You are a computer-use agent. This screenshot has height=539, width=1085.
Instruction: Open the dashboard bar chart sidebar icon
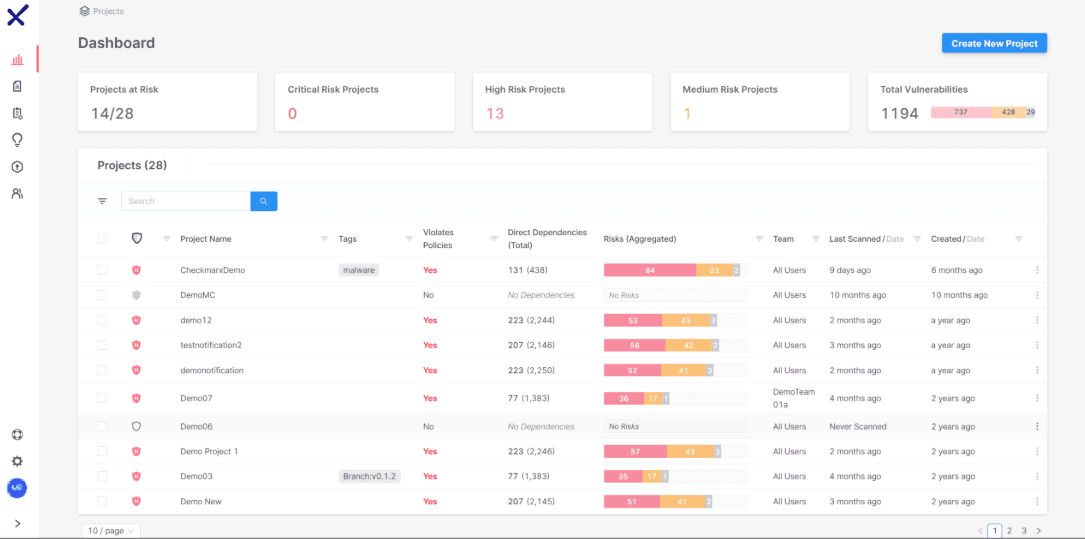18,60
